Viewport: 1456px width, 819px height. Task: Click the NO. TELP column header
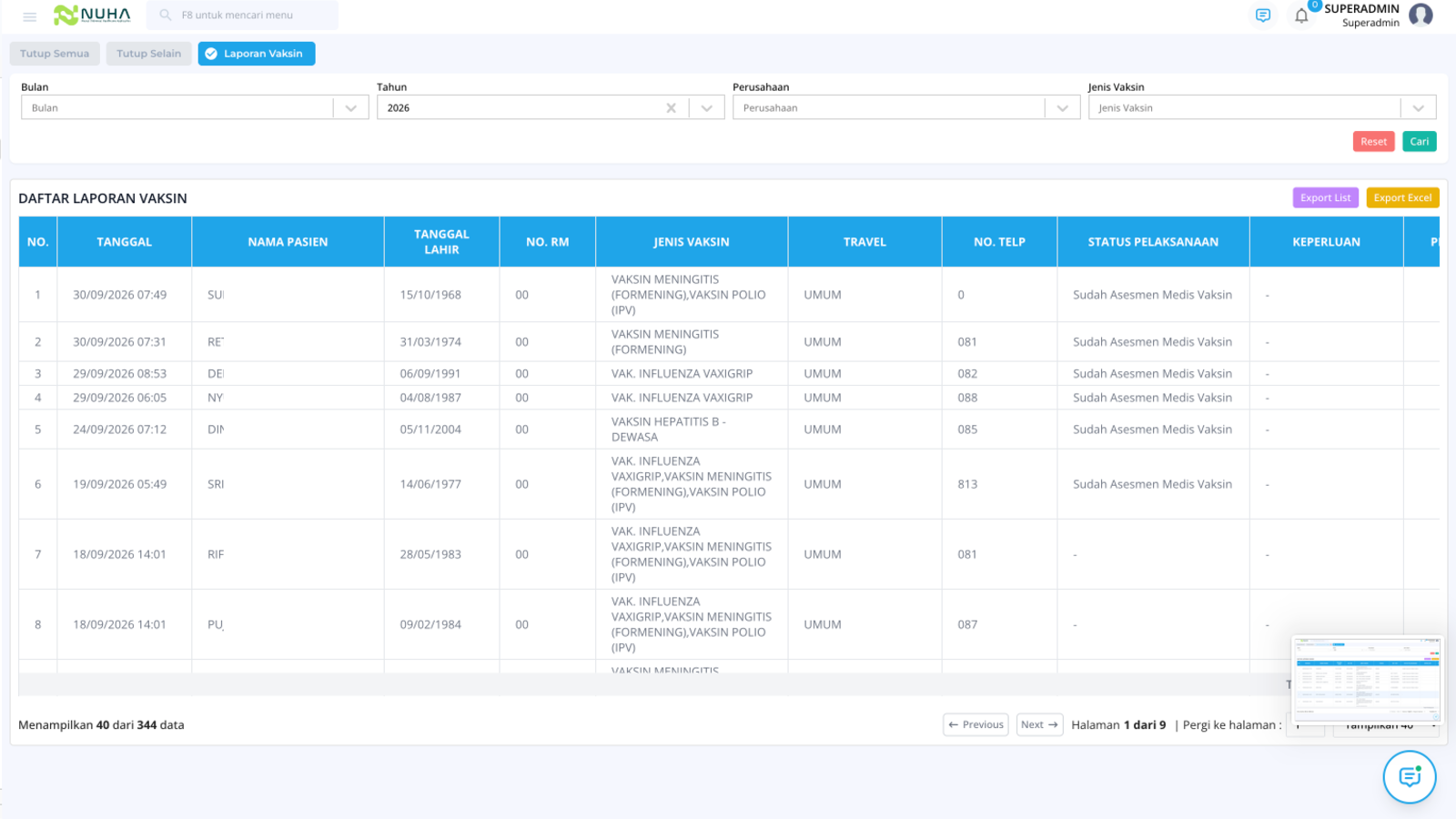click(x=999, y=242)
